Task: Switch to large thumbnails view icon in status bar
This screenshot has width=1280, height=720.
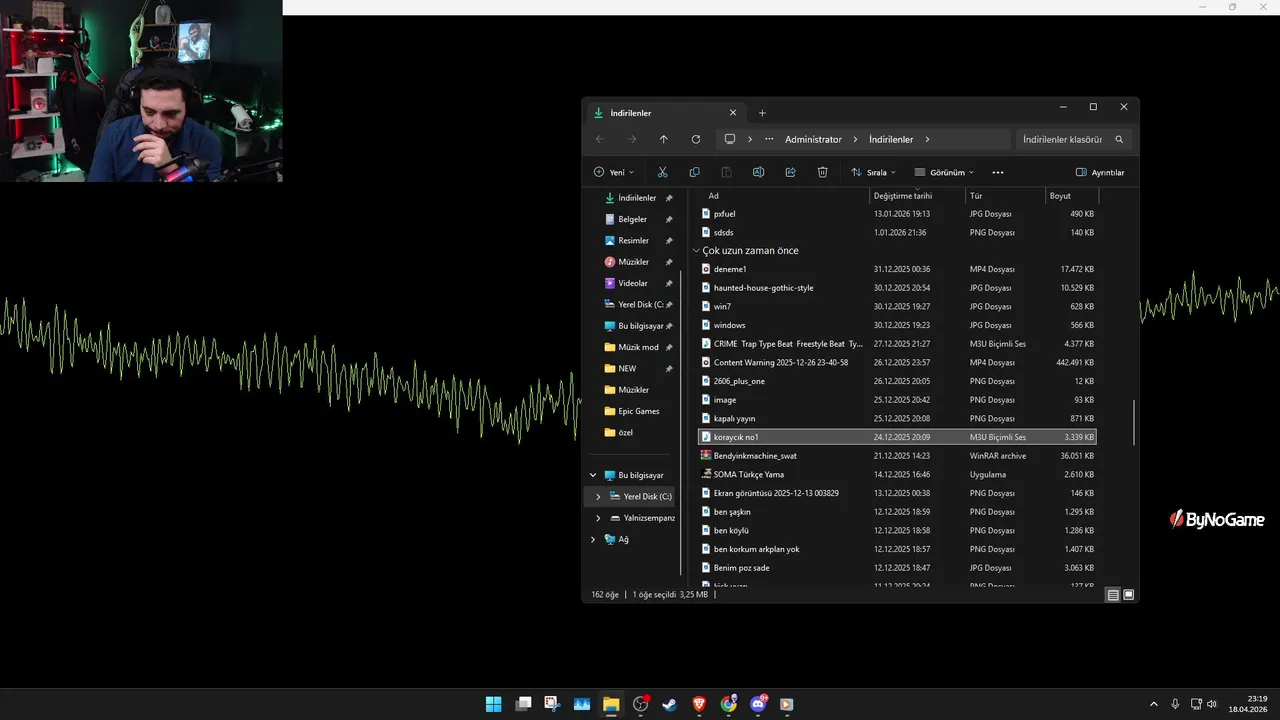Action: click(1129, 595)
